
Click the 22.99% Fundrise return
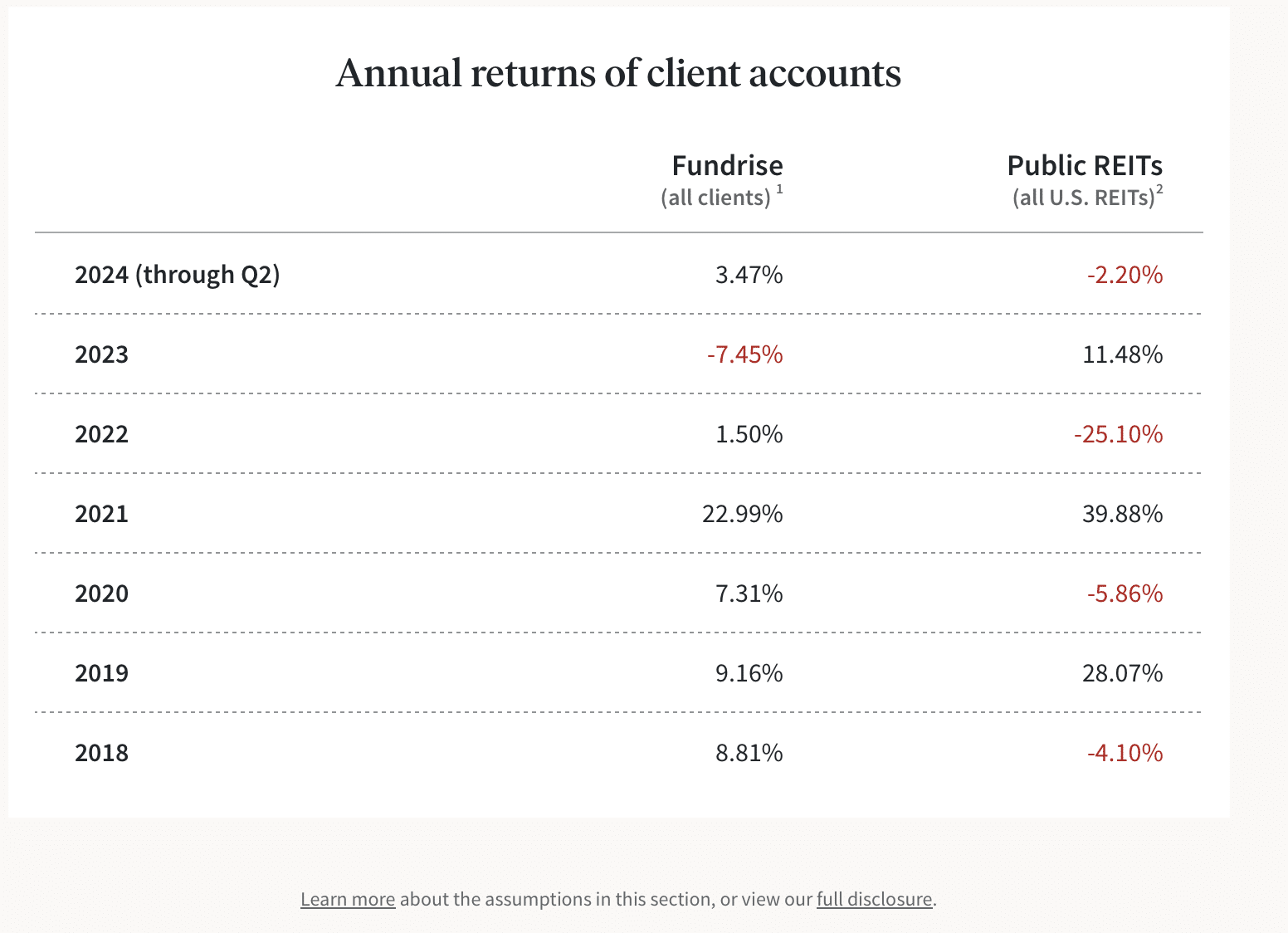coord(742,514)
